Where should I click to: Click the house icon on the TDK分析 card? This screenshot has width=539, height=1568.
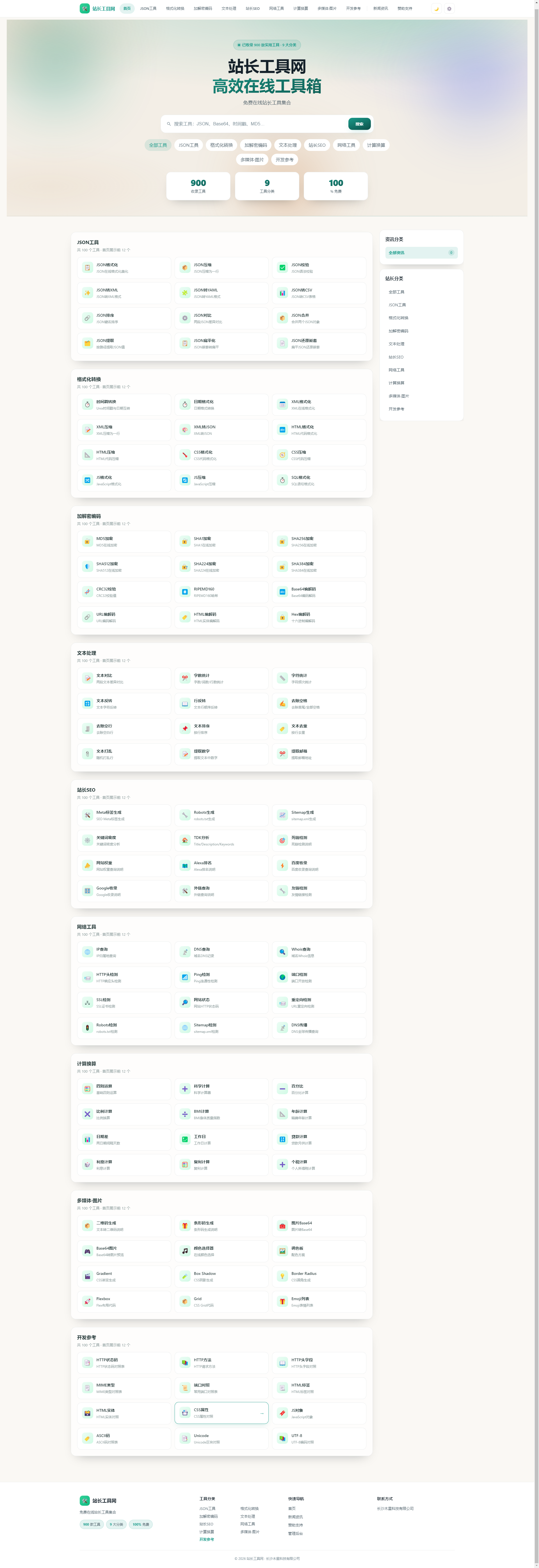point(185,841)
